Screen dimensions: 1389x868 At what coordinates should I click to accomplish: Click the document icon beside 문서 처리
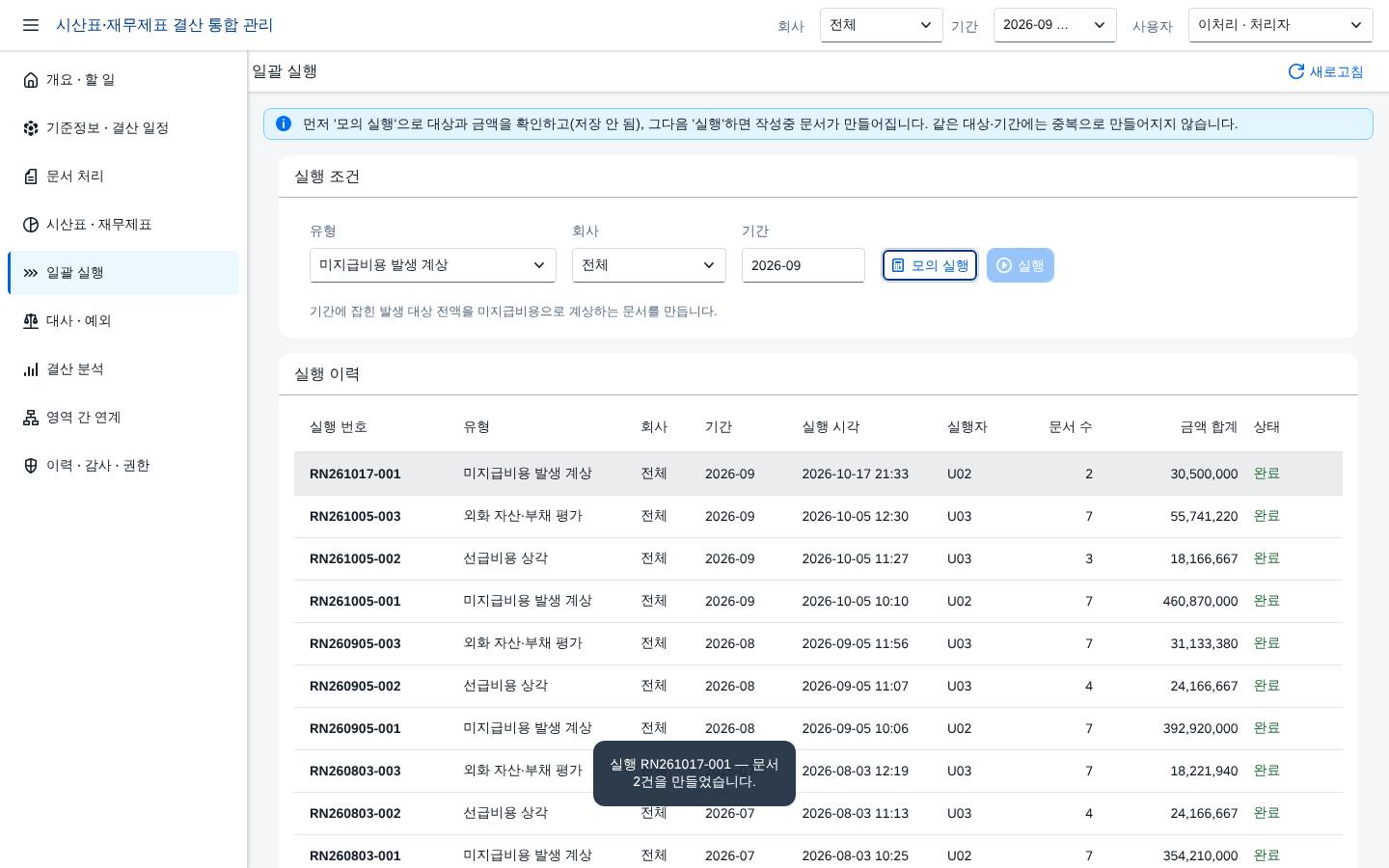31,176
